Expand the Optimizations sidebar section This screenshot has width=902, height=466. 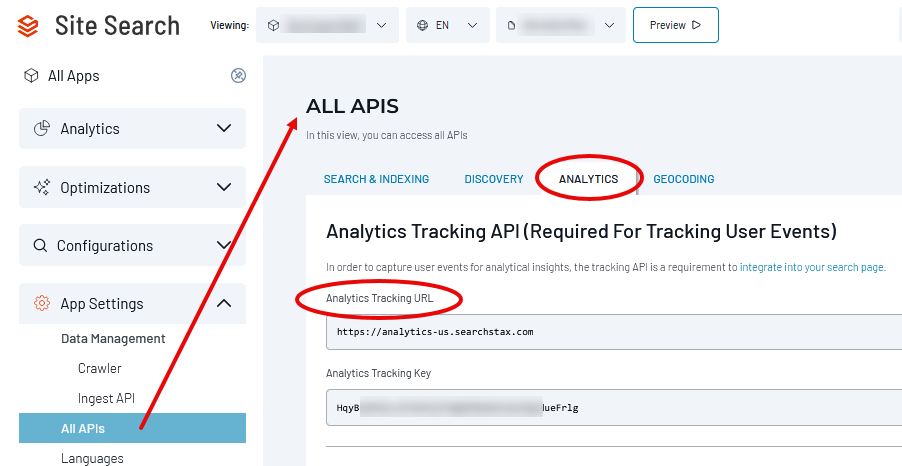point(132,187)
